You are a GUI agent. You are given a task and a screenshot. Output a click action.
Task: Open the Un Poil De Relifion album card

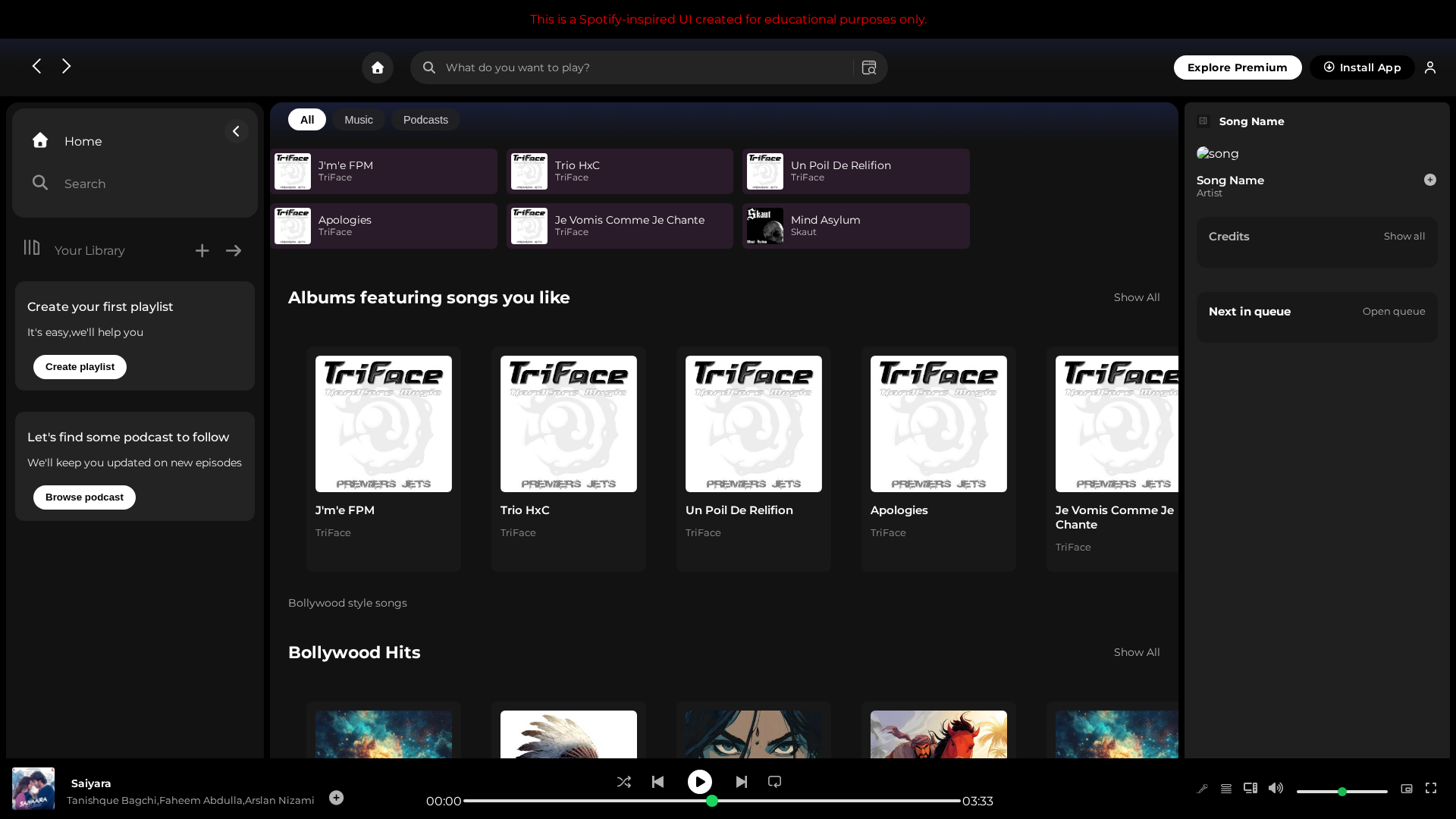[754, 459]
